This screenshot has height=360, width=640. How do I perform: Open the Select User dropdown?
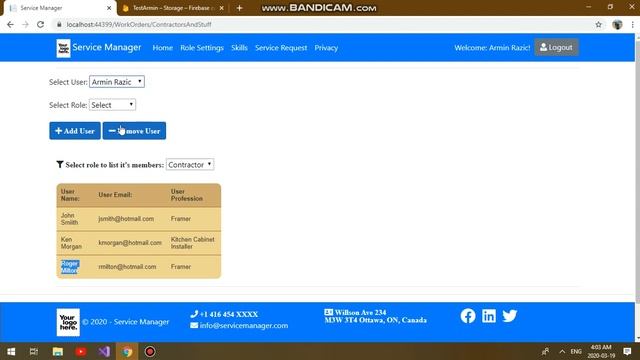point(117,82)
